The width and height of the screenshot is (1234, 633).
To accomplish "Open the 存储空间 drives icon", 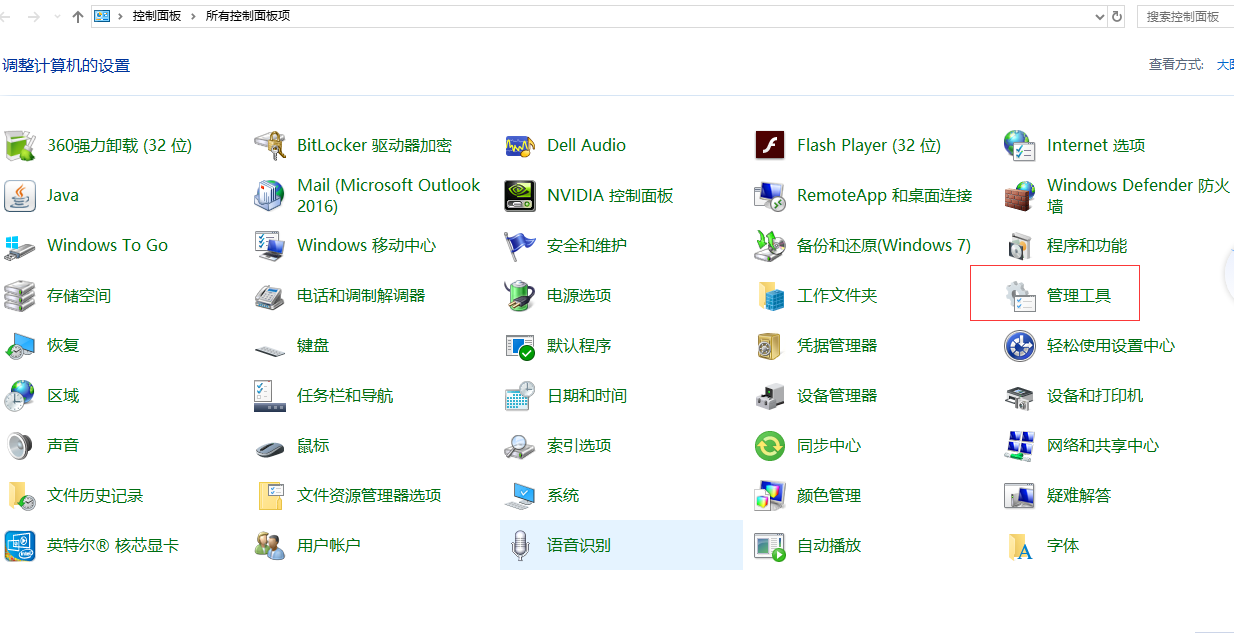I will coord(20,295).
